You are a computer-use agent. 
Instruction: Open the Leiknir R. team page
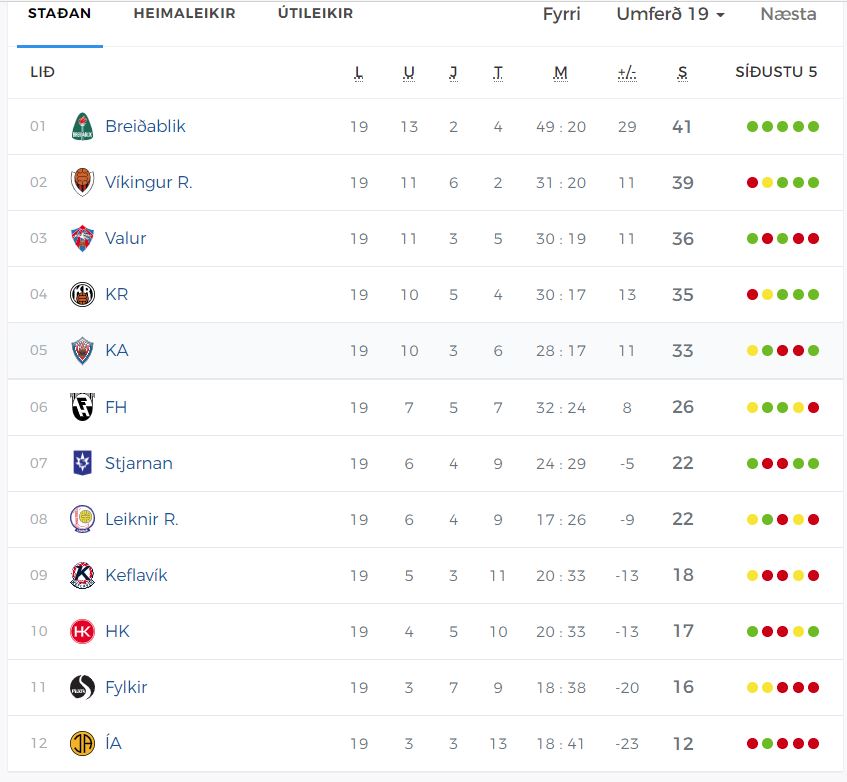(x=141, y=519)
